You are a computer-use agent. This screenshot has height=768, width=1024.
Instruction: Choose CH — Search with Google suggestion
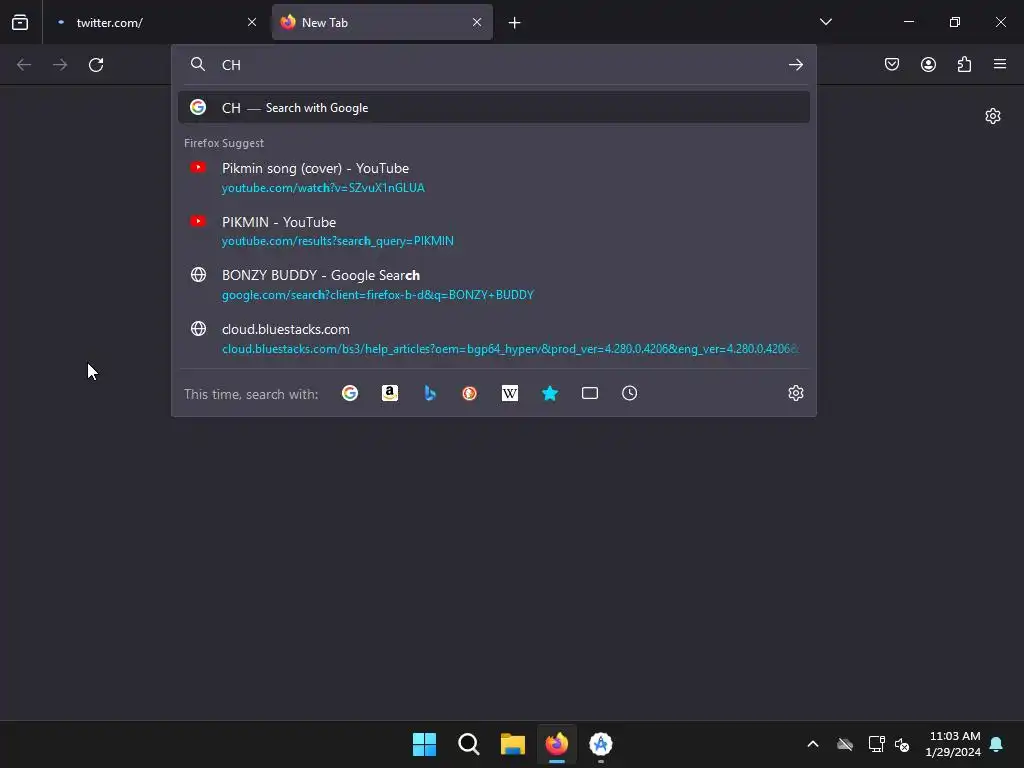click(494, 108)
